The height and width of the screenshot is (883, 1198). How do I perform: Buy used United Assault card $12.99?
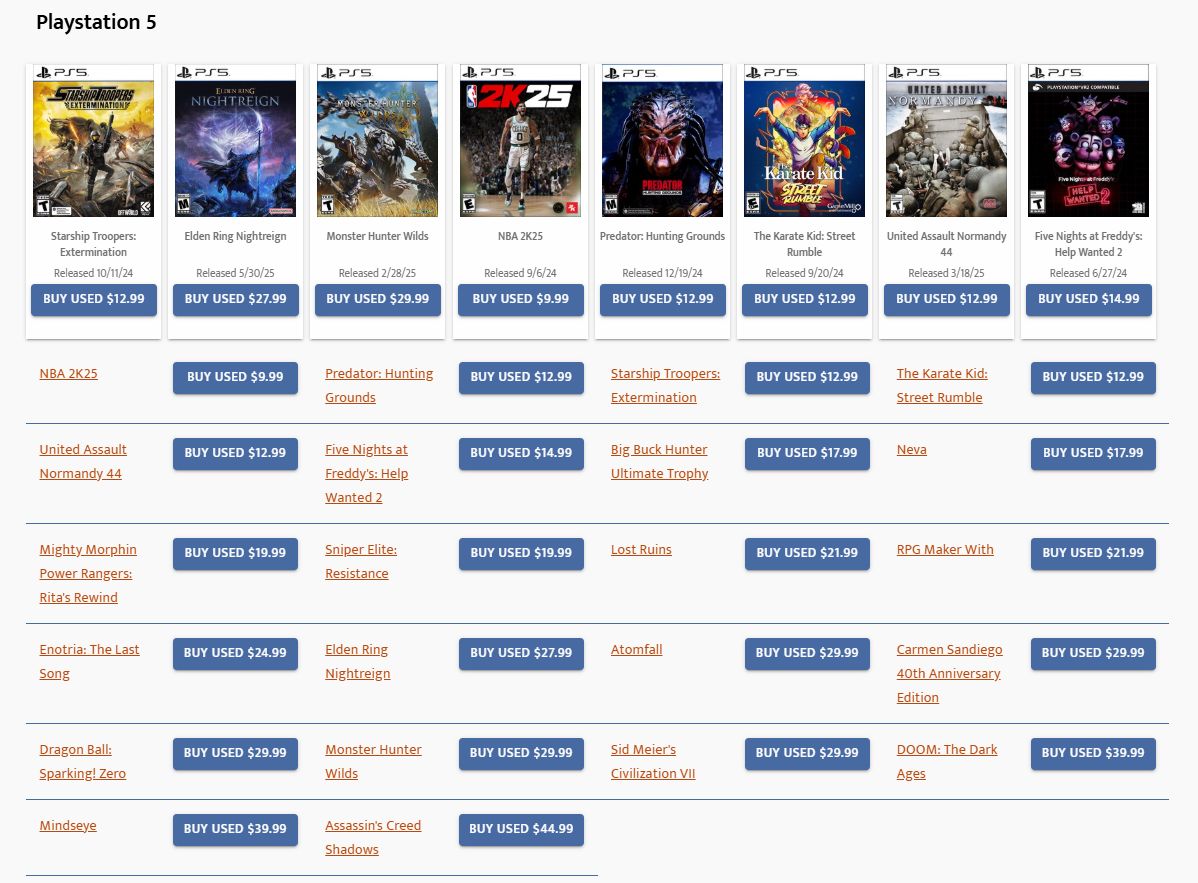[x=947, y=299]
